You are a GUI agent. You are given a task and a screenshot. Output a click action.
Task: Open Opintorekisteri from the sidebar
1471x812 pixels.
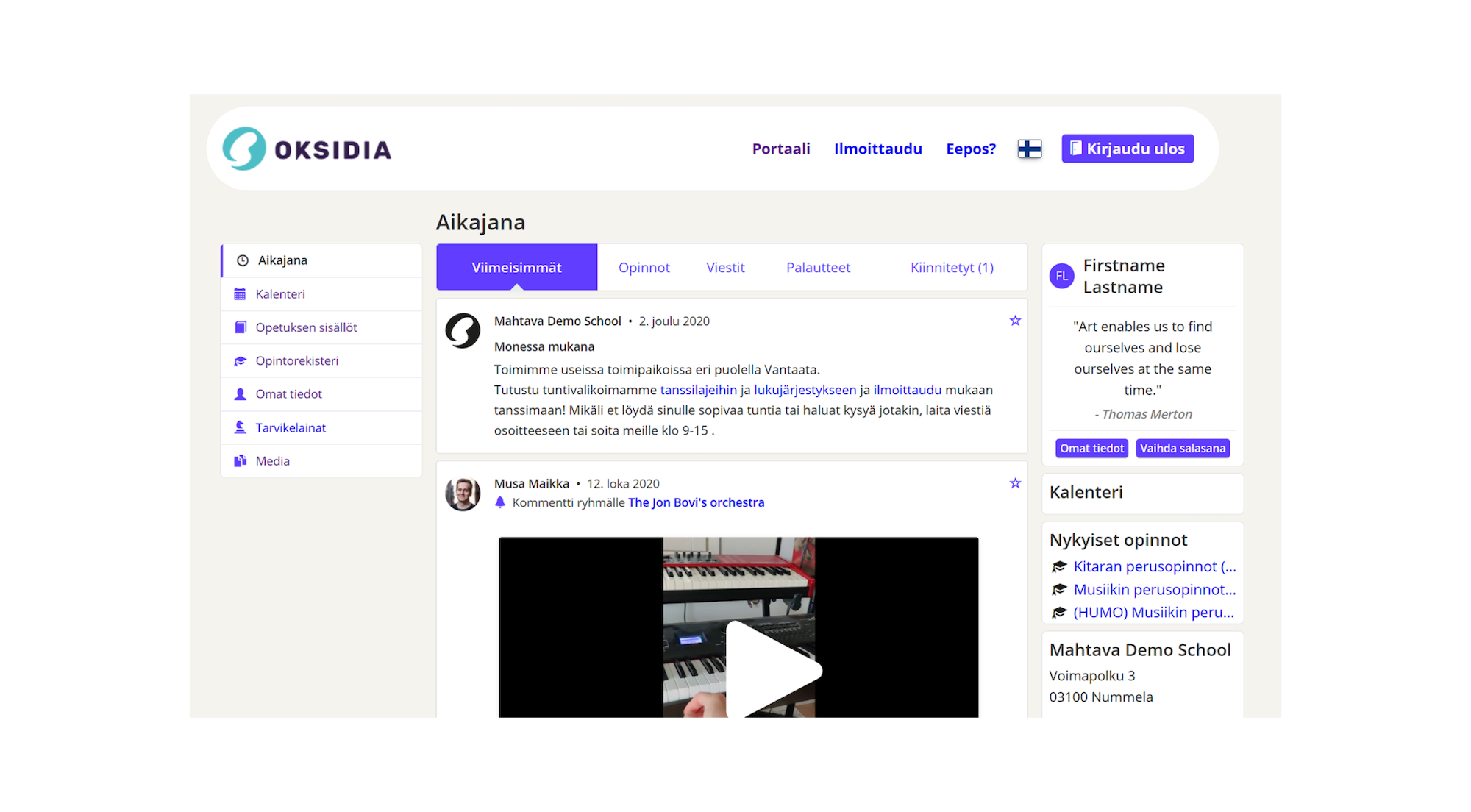tap(296, 360)
